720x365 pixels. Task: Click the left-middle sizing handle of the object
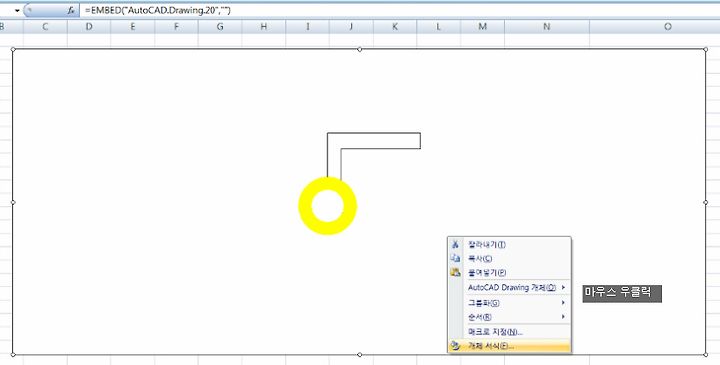point(13,202)
